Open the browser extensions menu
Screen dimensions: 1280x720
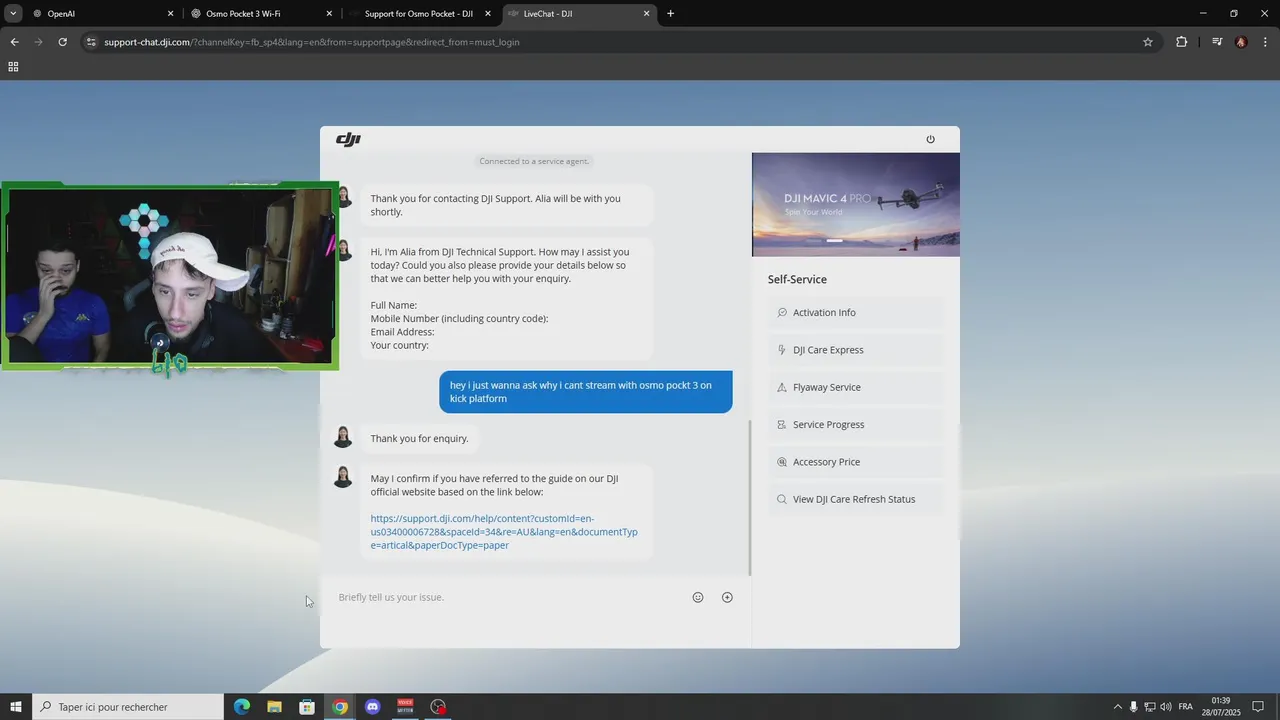(x=1181, y=42)
